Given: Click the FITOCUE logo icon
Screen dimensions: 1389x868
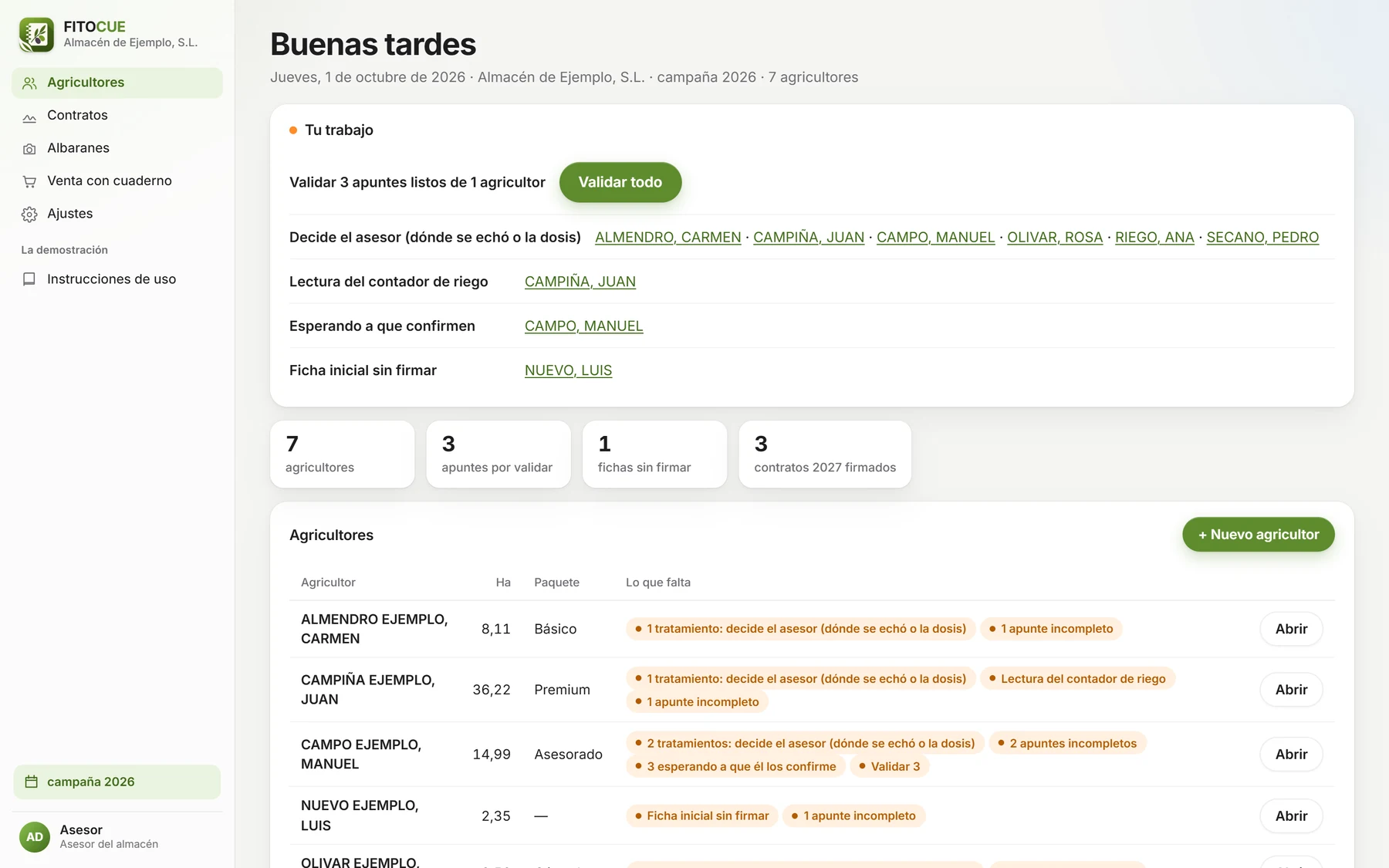Looking at the screenshot, I should pos(36,35).
